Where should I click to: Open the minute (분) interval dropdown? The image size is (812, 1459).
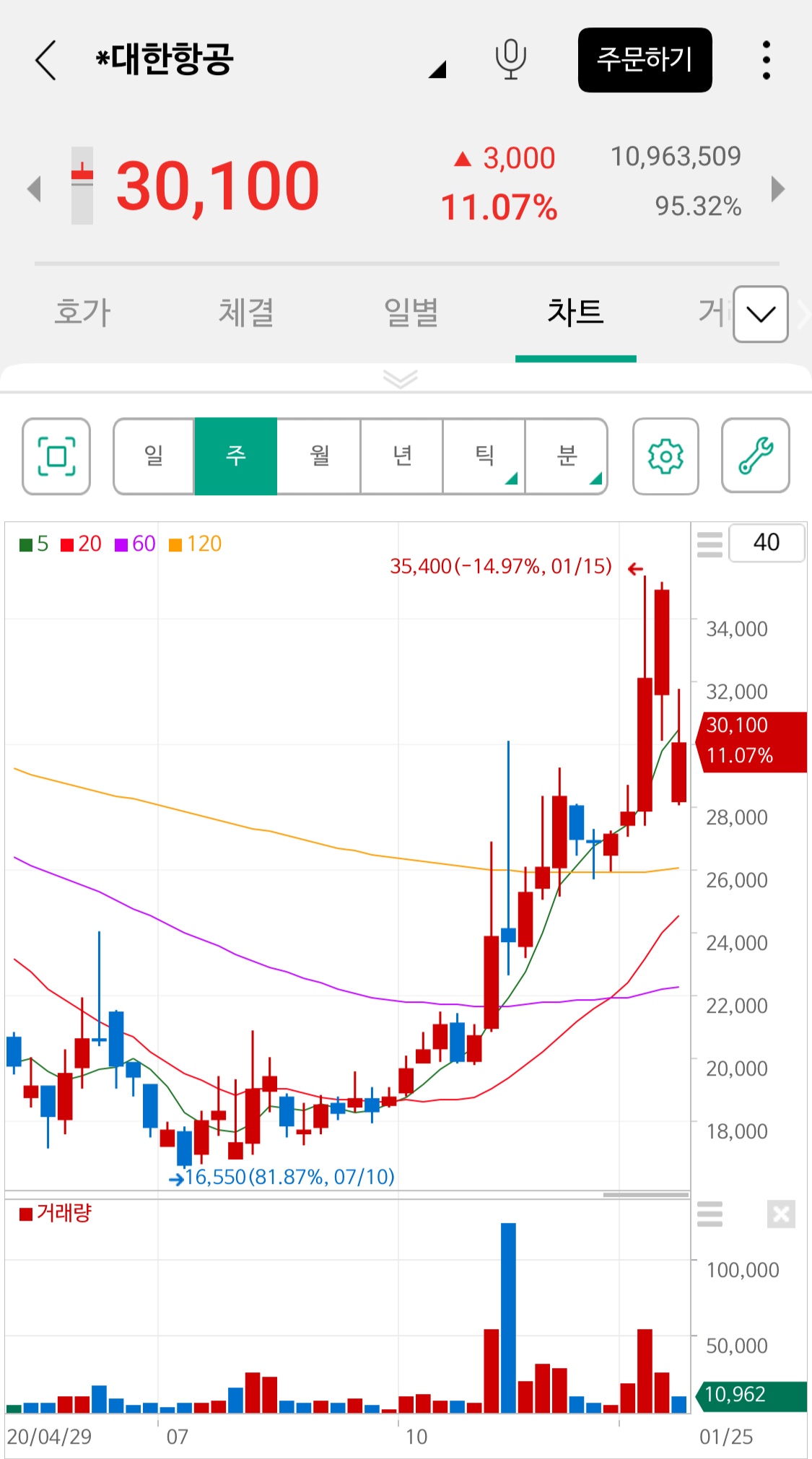(x=567, y=456)
